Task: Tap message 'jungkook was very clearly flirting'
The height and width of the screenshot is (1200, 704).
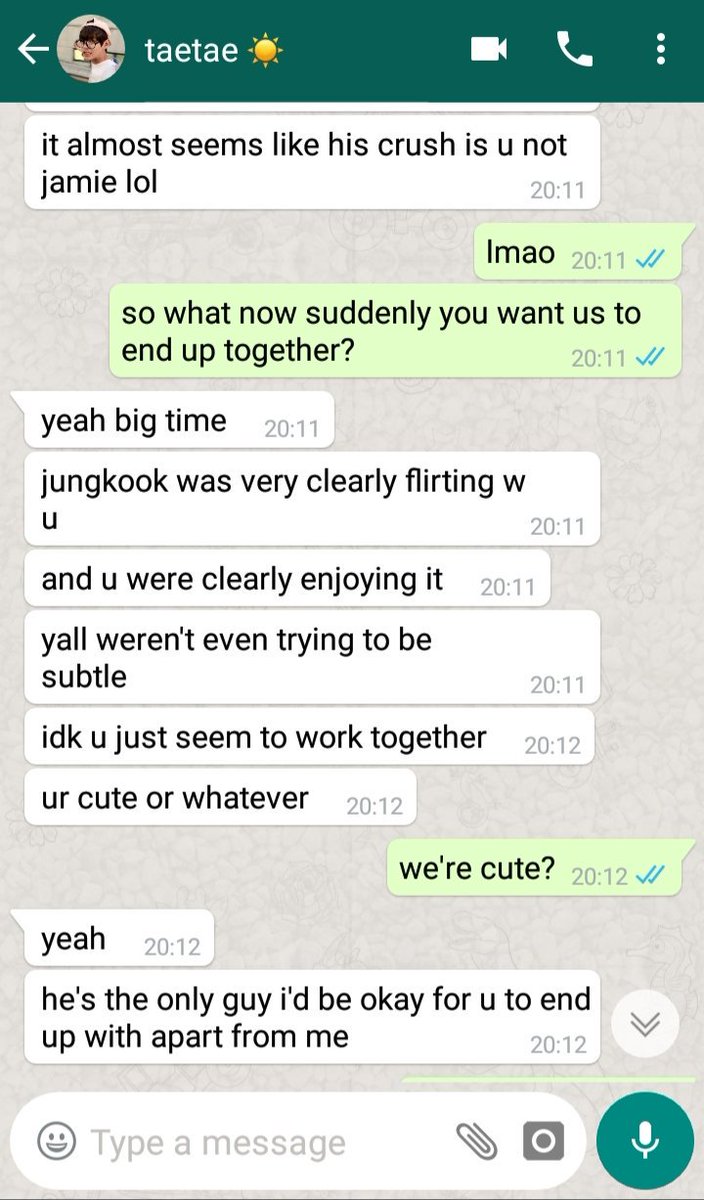Action: [x=312, y=499]
